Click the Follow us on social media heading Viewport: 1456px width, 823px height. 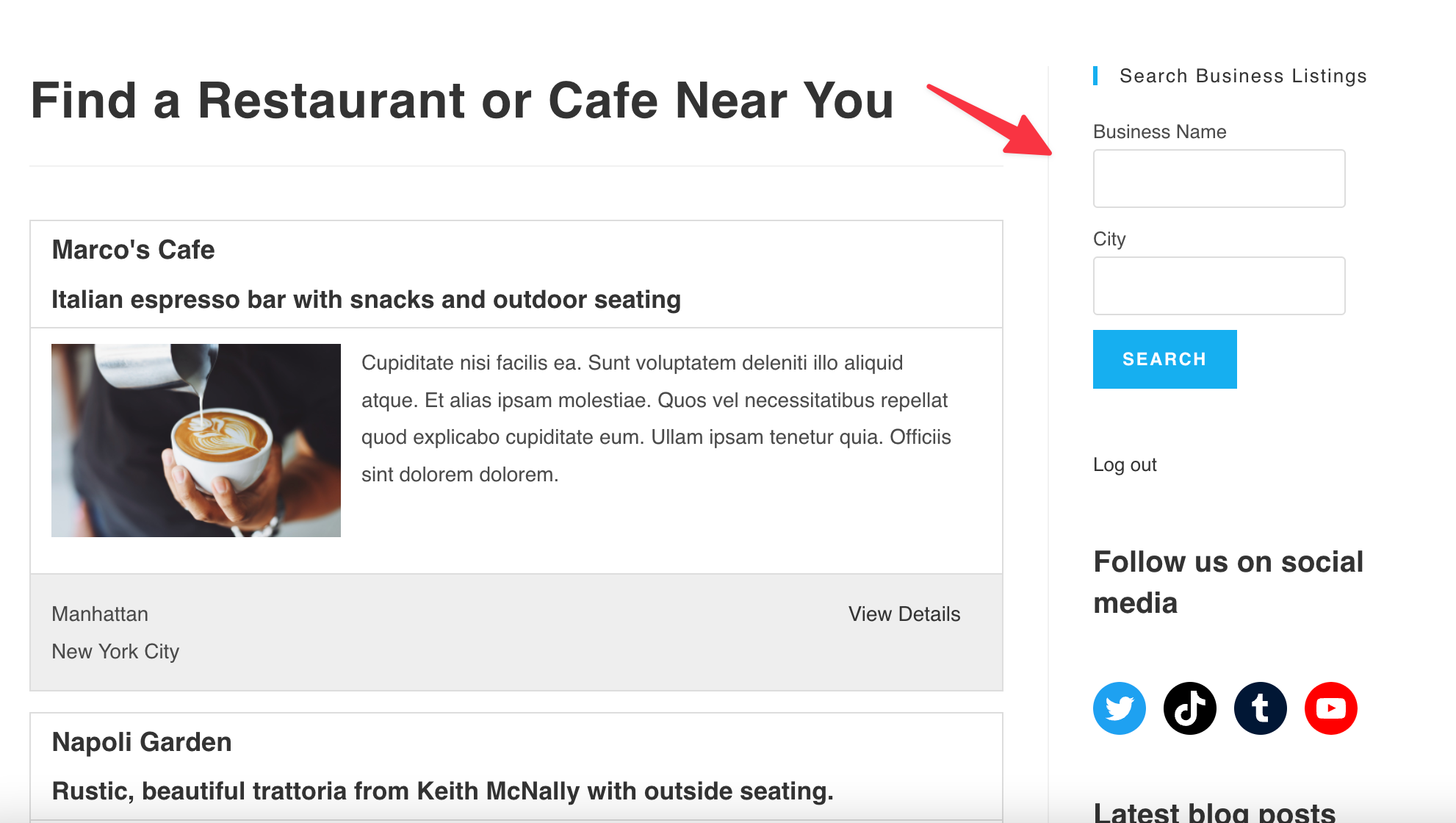click(1228, 582)
